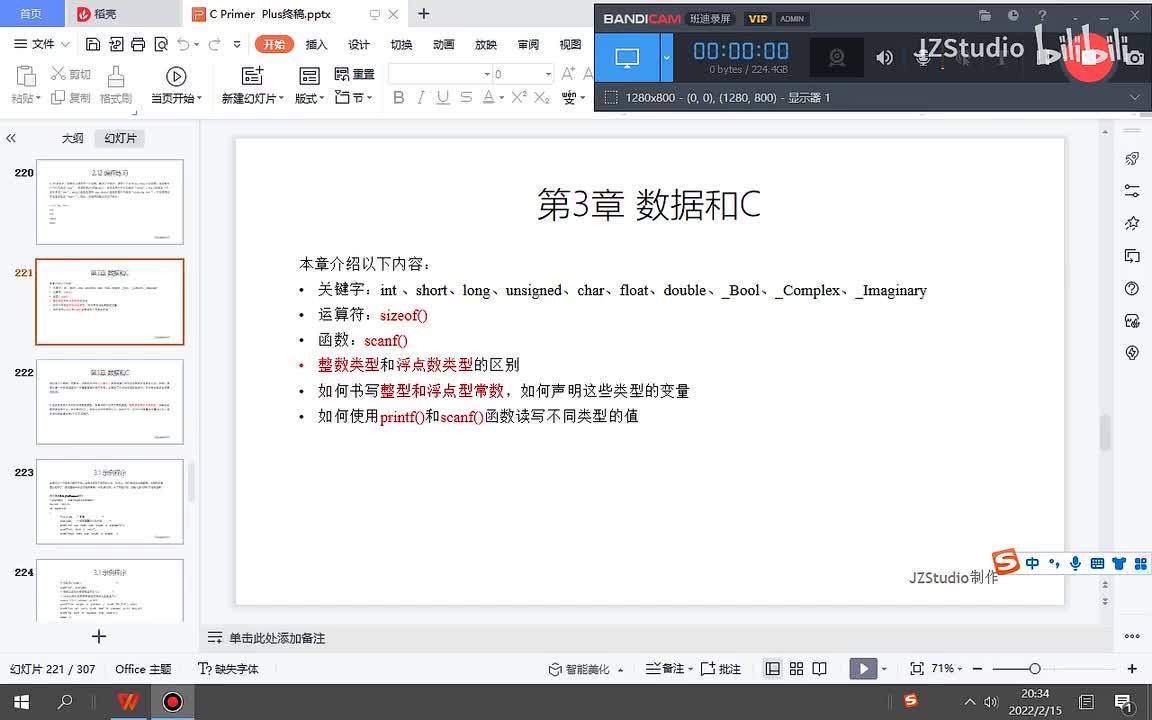The height and width of the screenshot is (720, 1152).
Task: Click the zoom out minus button
Action: (x=977, y=669)
